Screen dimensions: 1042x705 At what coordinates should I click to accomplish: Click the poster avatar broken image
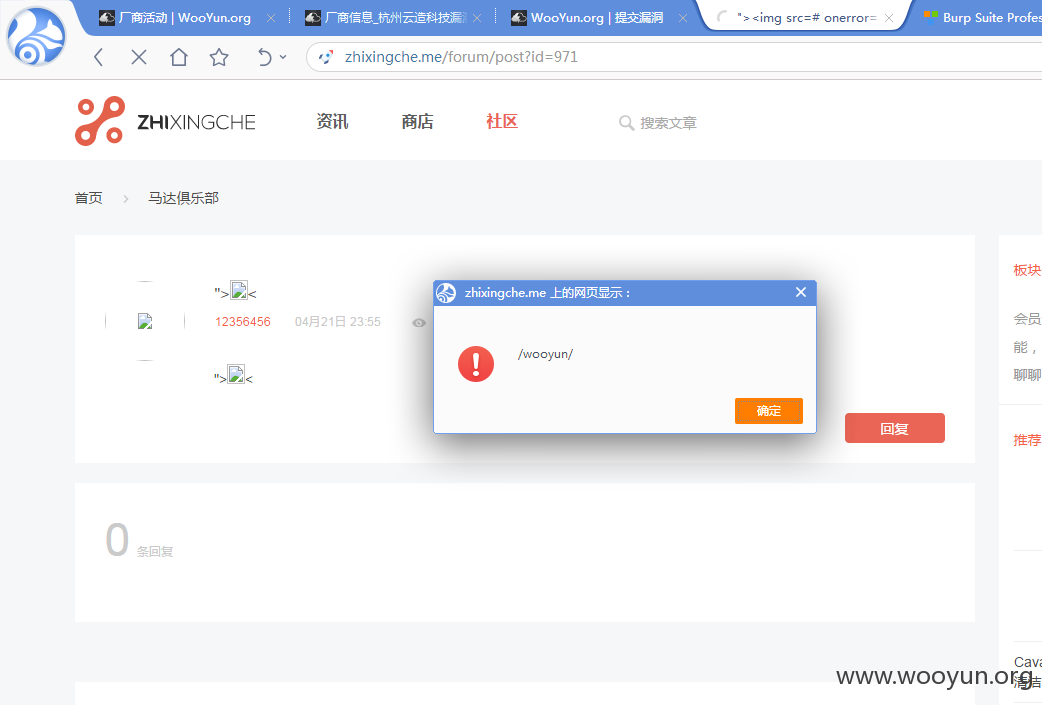point(145,322)
